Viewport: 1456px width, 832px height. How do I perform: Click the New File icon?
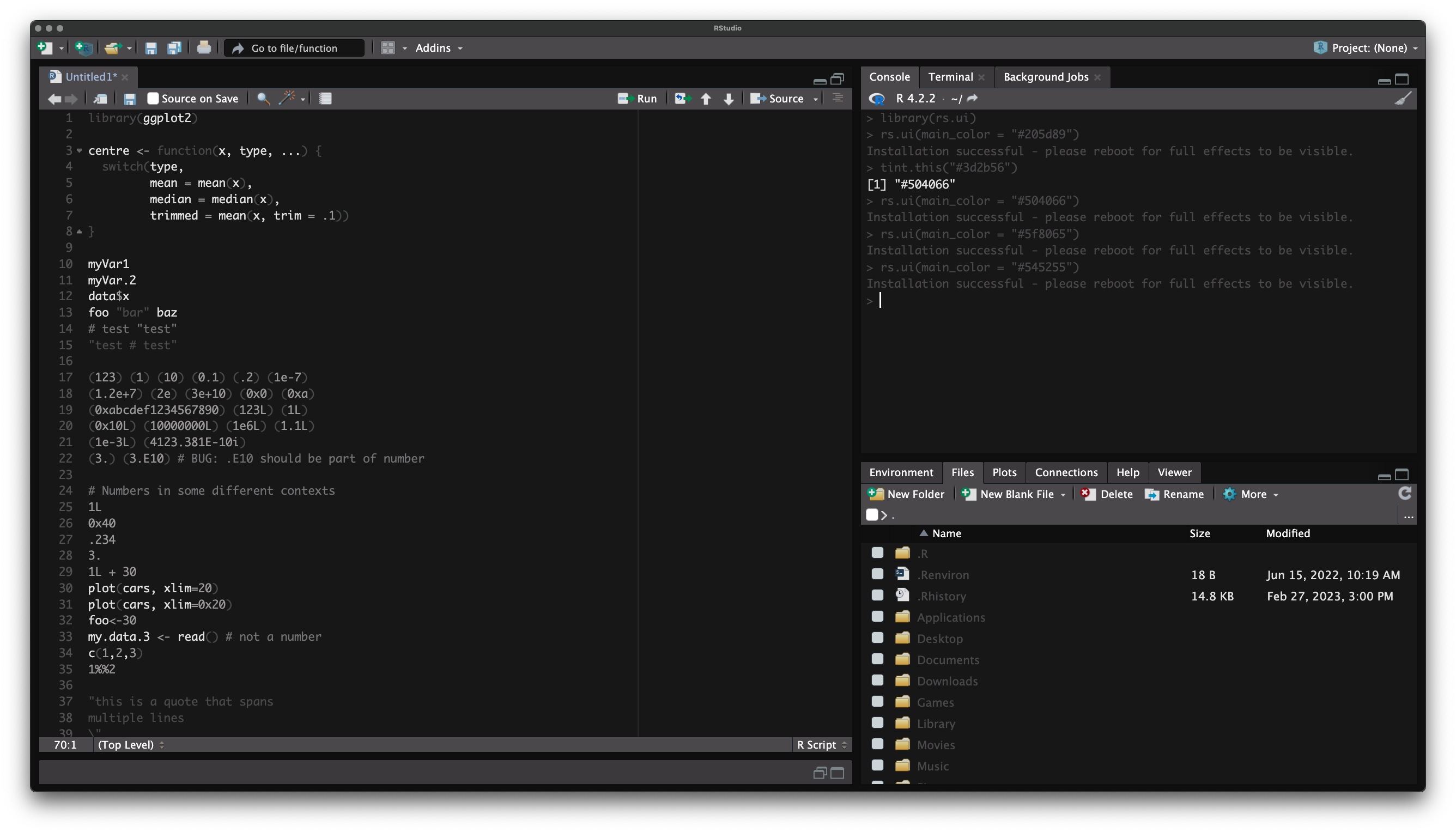(45, 48)
